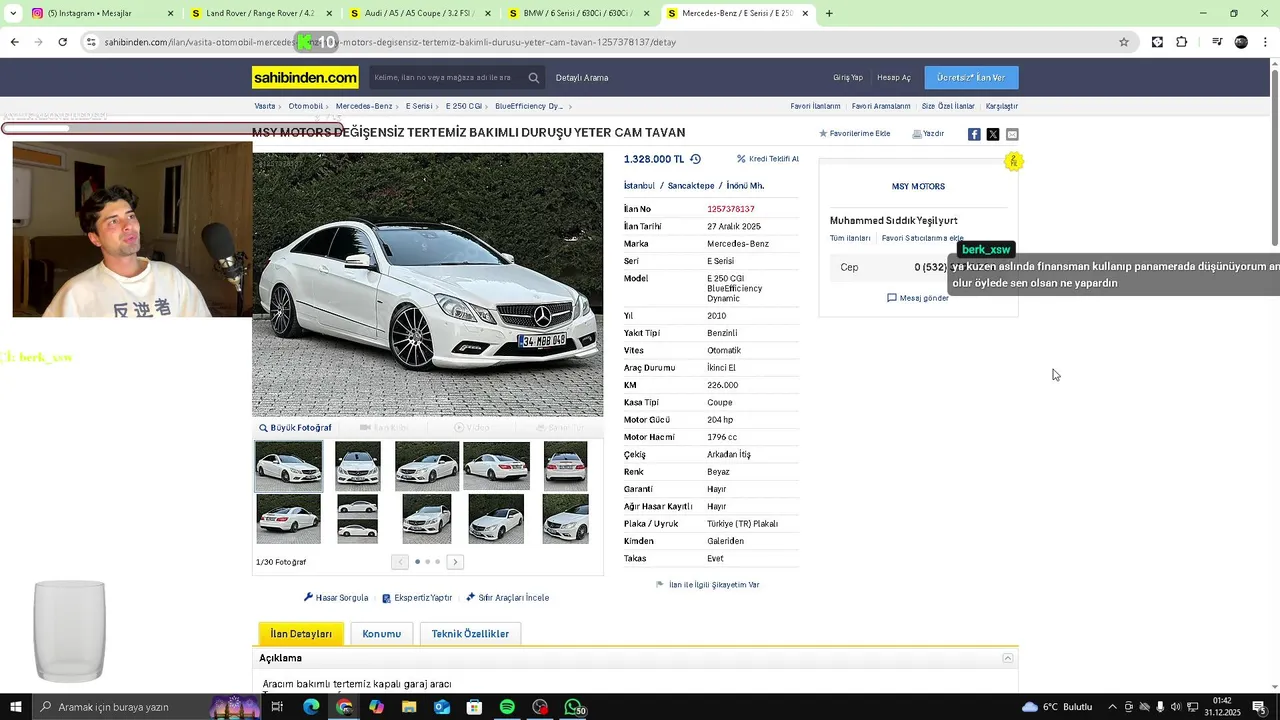Open new browser tab

[829, 13]
